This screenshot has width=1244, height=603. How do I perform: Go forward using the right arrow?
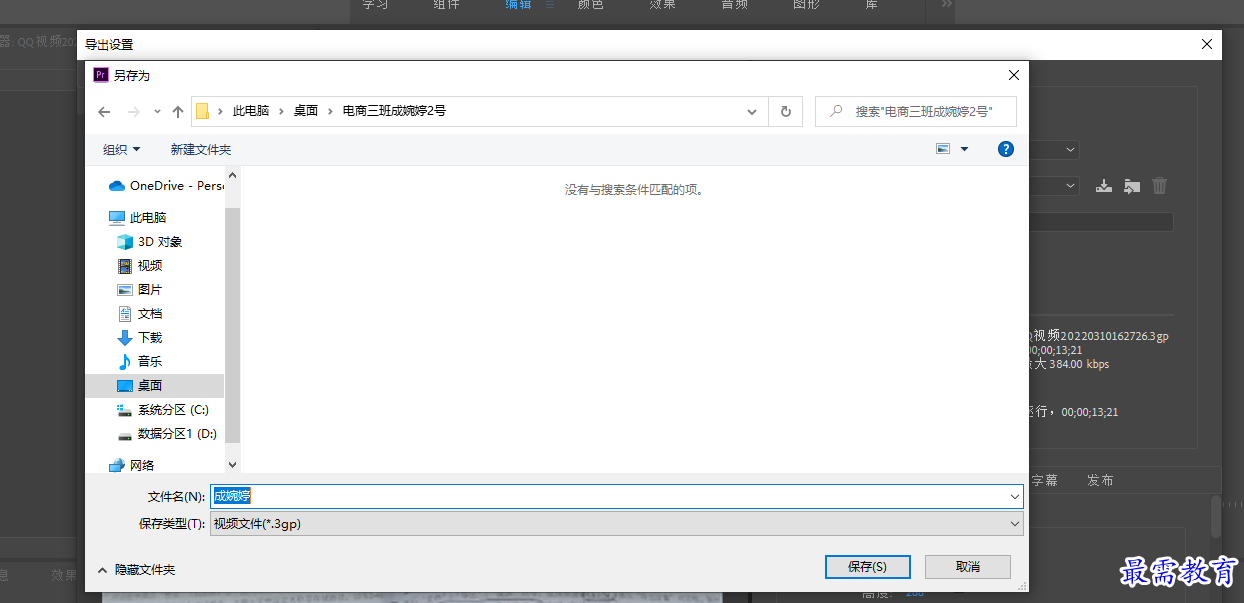coord(134,111)
